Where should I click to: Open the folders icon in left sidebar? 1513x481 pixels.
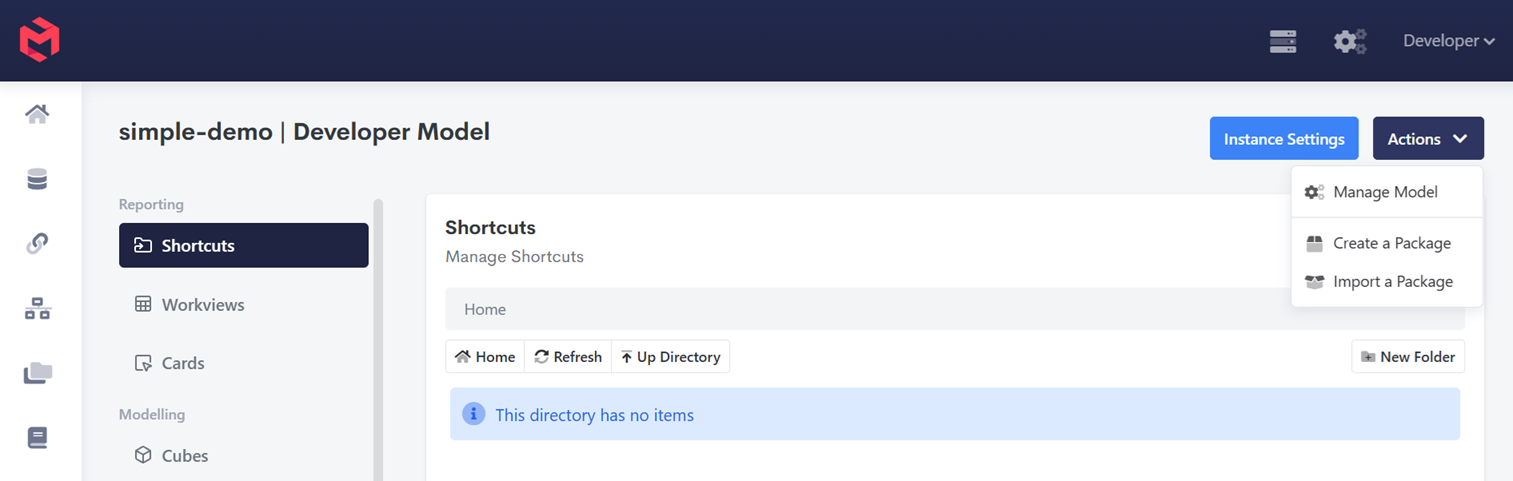[37, 373]
